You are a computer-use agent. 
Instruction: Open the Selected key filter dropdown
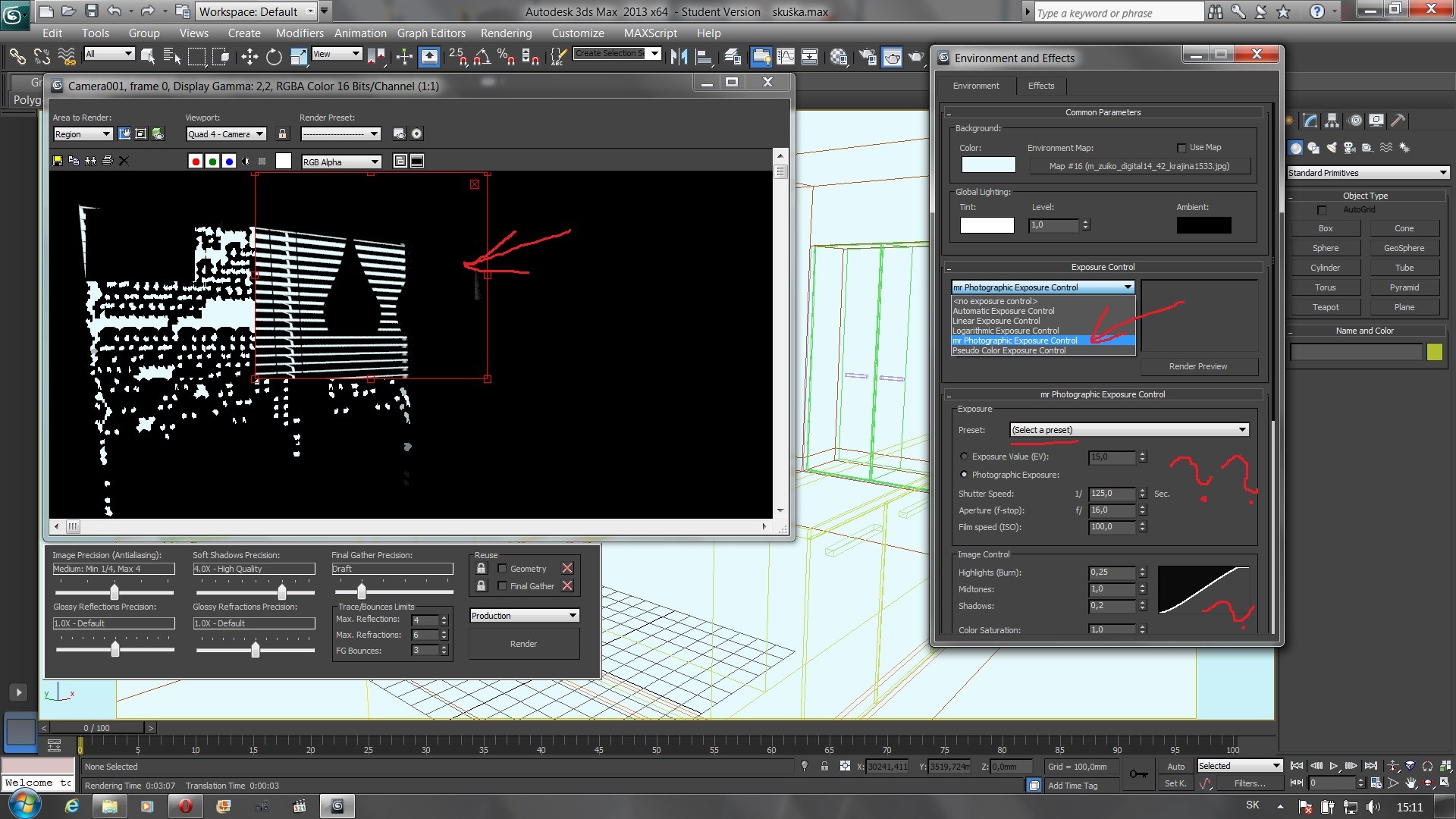coord(1239,766)
